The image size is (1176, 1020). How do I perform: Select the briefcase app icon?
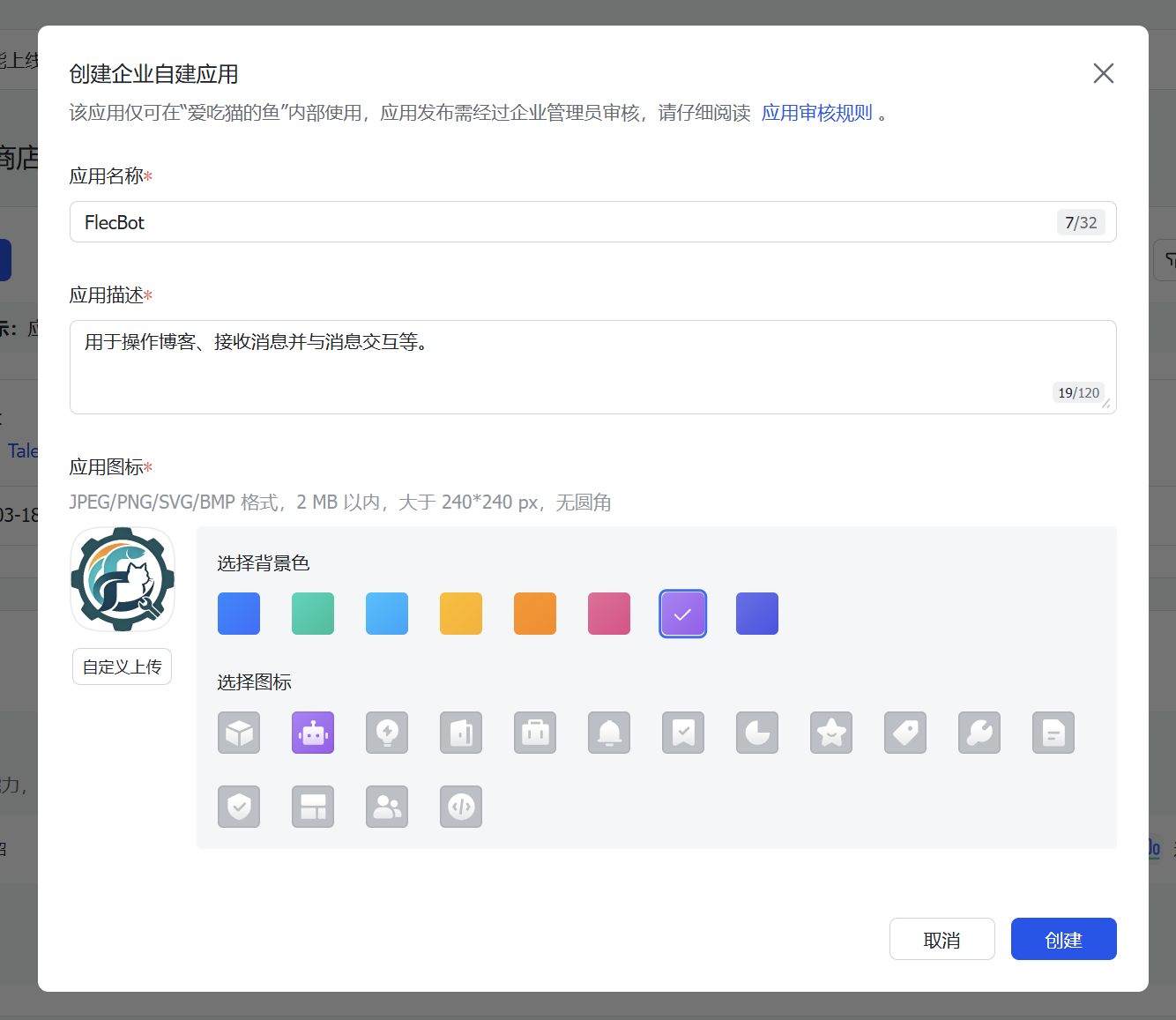535,733
